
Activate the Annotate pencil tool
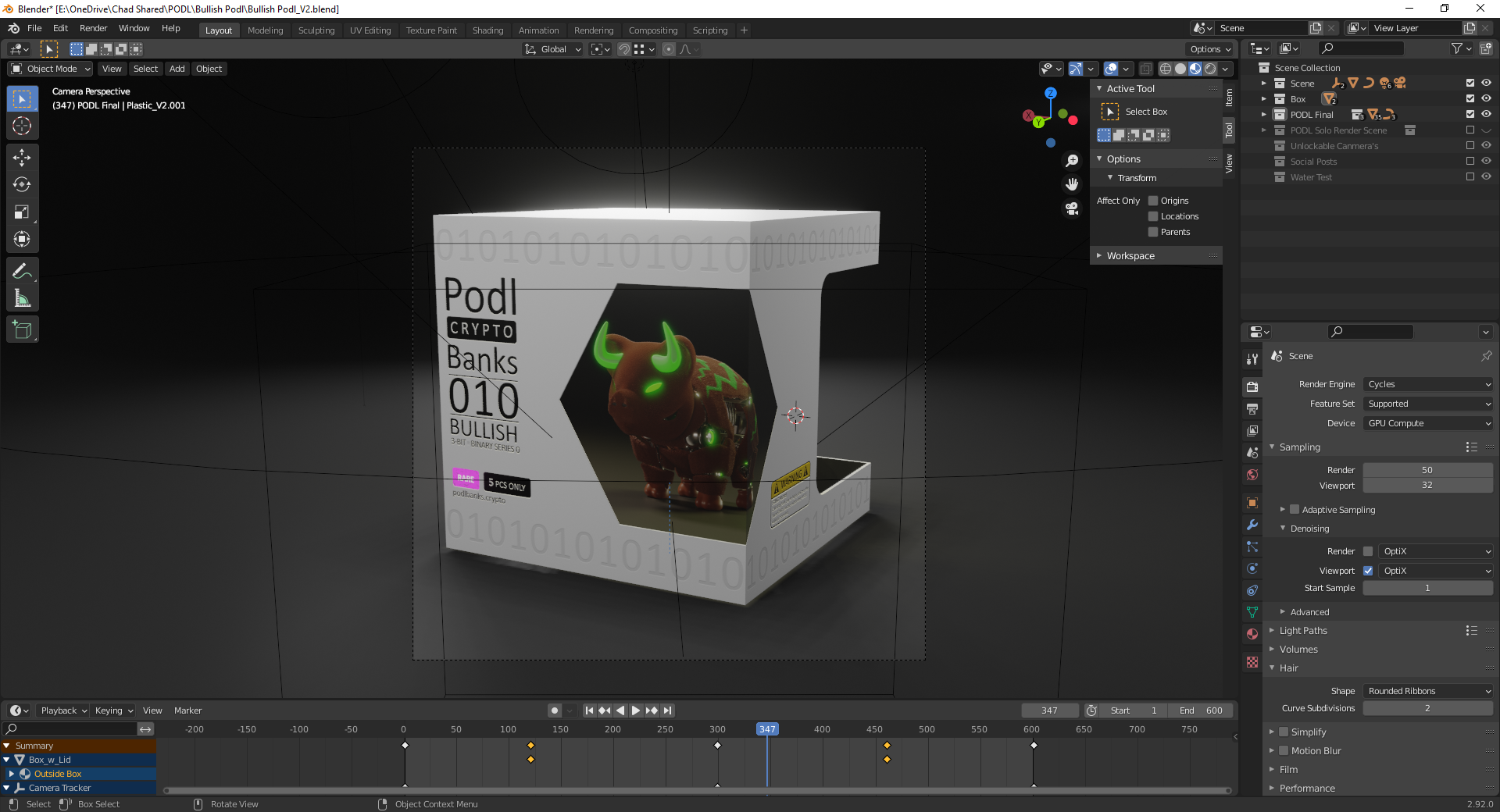point(22,271)
